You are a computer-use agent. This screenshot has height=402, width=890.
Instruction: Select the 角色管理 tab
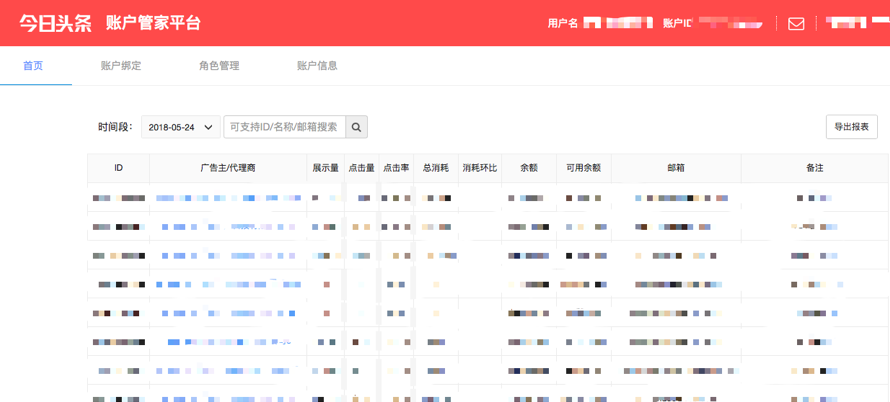coord(219,66)
